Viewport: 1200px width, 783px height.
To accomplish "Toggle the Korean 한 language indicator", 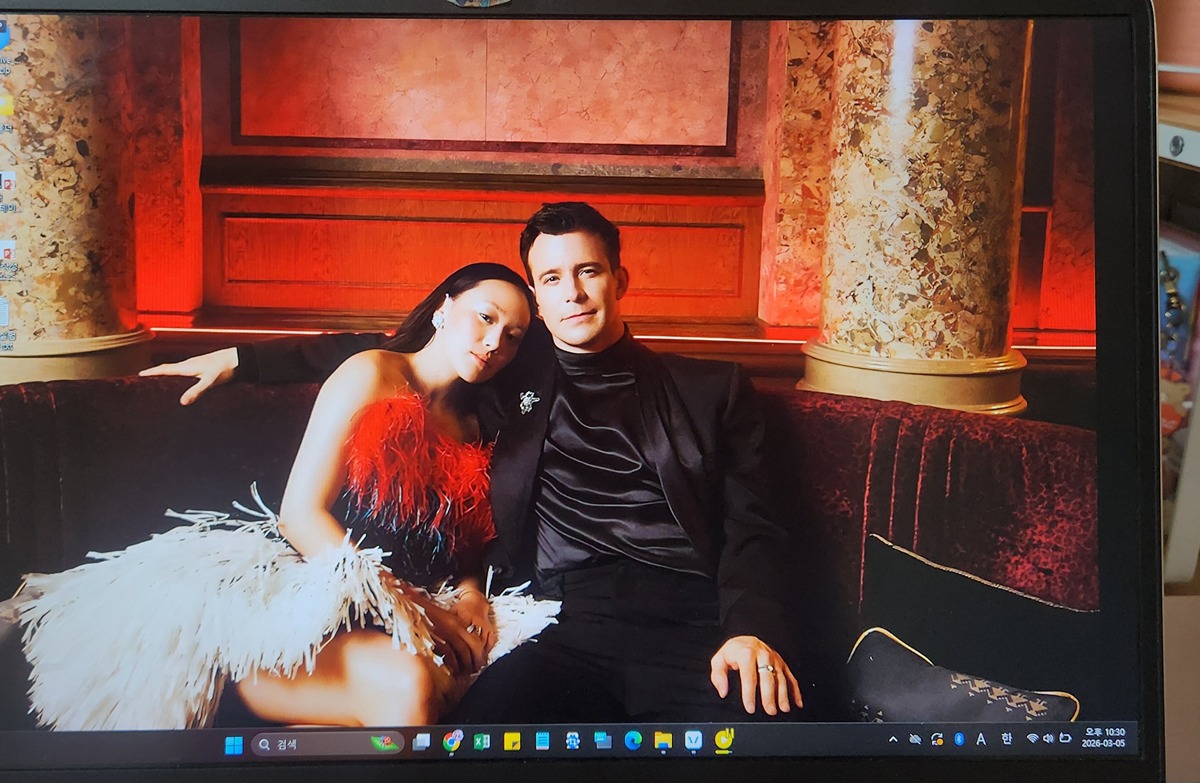I will pyautogui.click(x=1006, y=739).
